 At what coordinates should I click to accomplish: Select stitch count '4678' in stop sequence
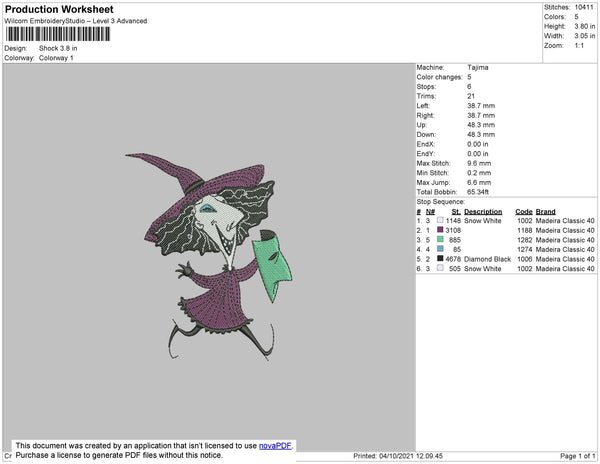(453, 259)
